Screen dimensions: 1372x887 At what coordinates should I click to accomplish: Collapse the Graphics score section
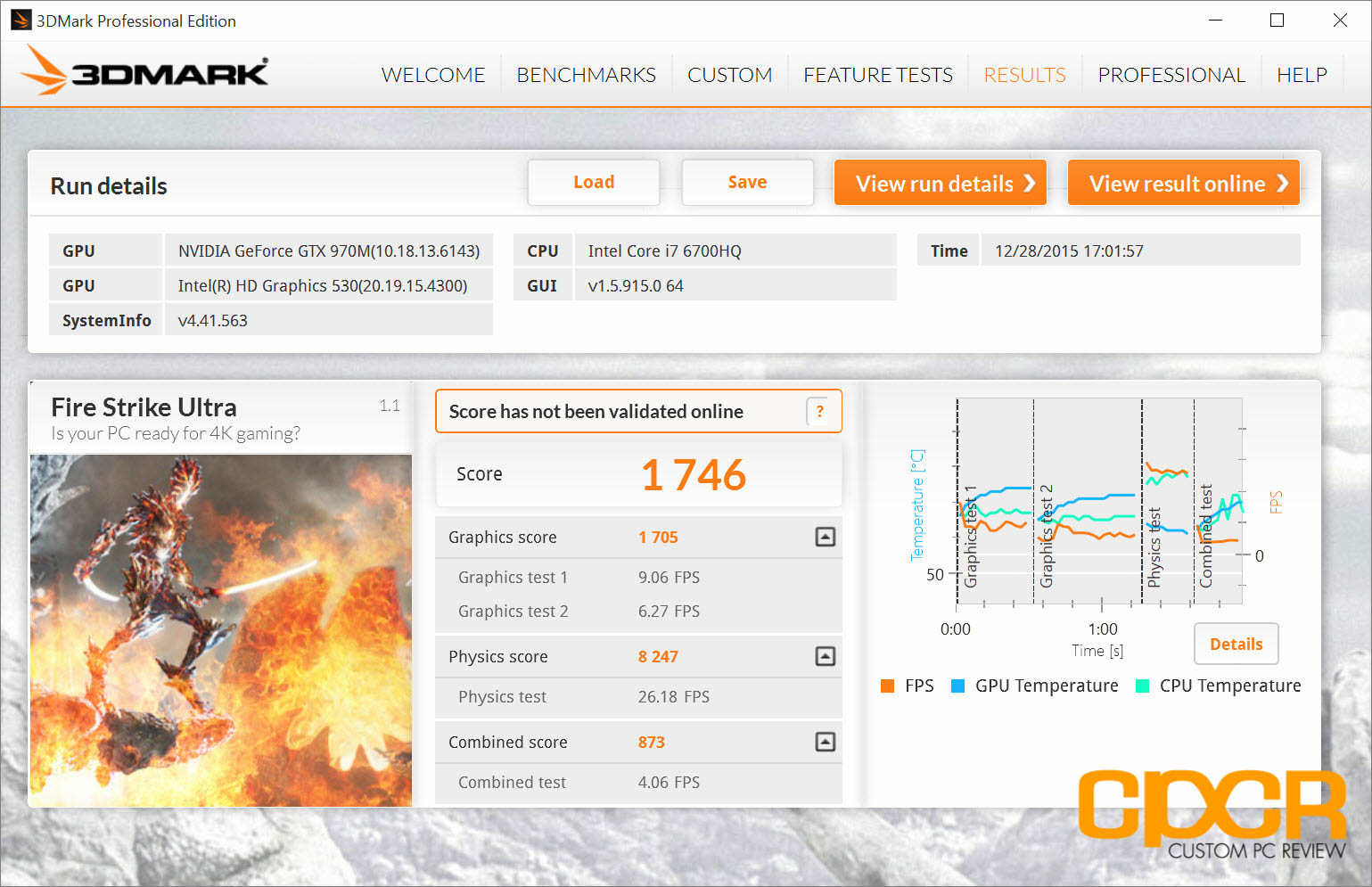coord(826,537)
